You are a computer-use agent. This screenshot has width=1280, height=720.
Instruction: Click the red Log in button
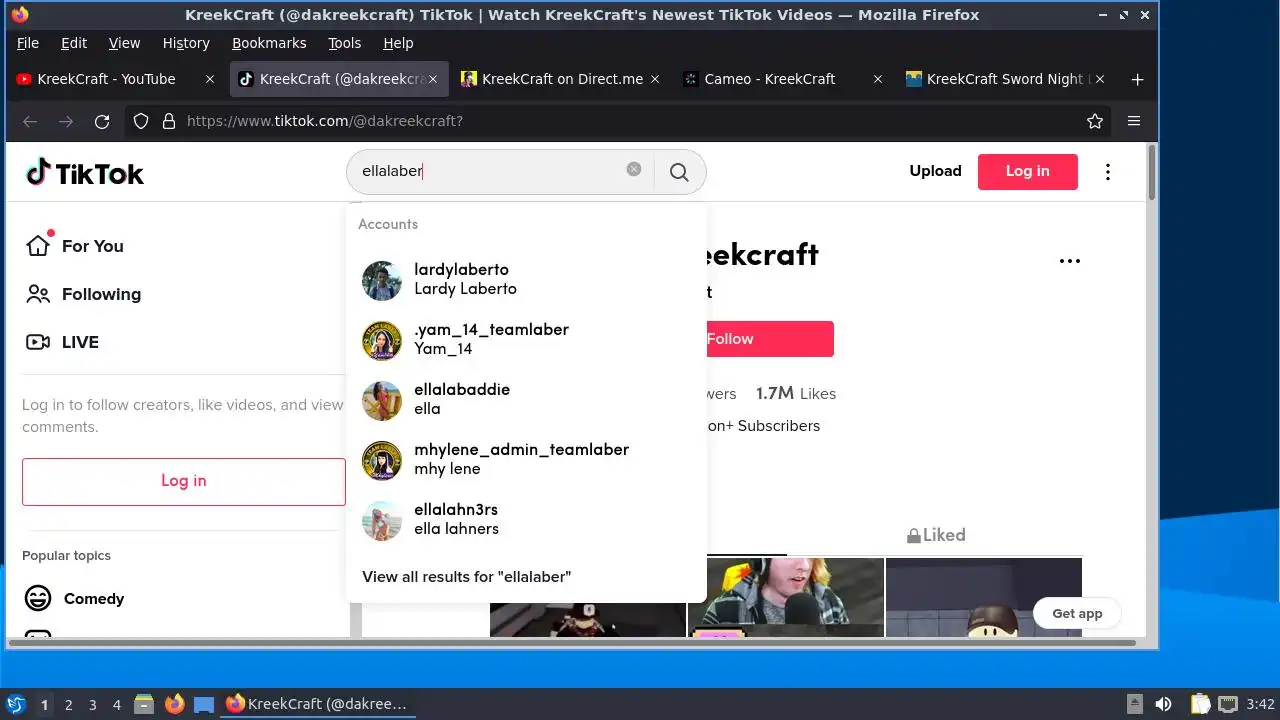tap(1027, 172)
